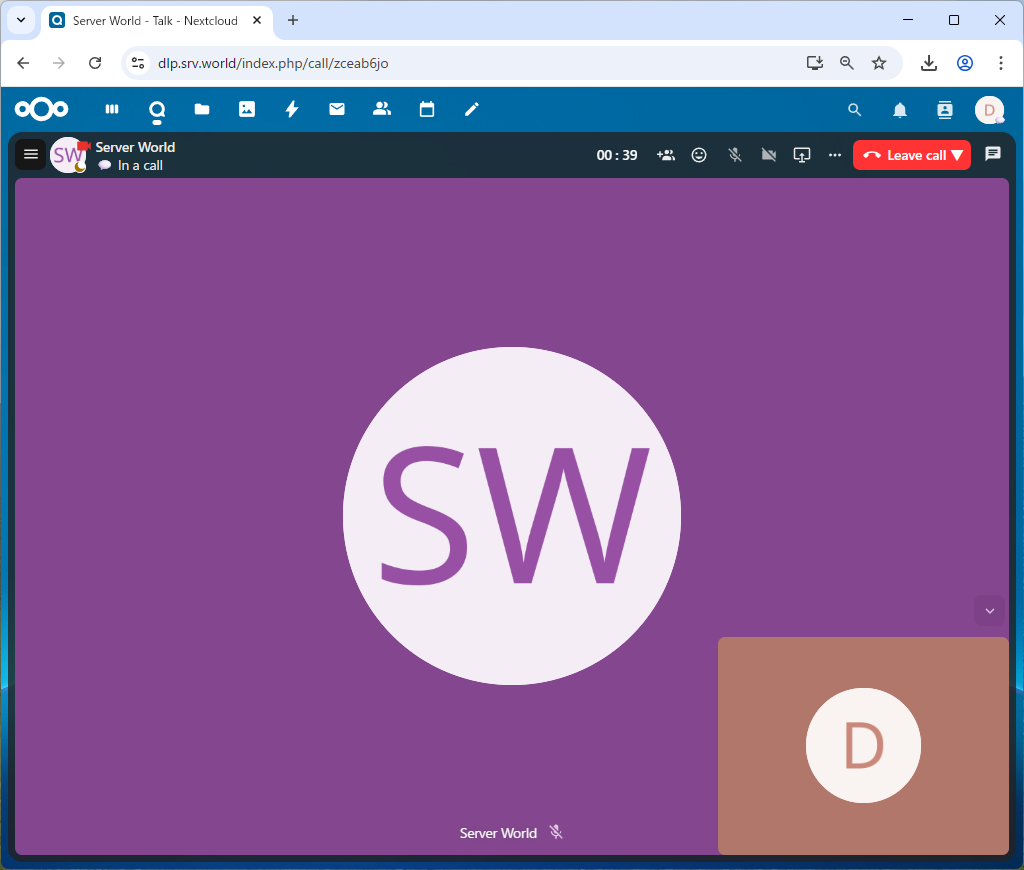Open the chat sidebar

pos(993,154)
